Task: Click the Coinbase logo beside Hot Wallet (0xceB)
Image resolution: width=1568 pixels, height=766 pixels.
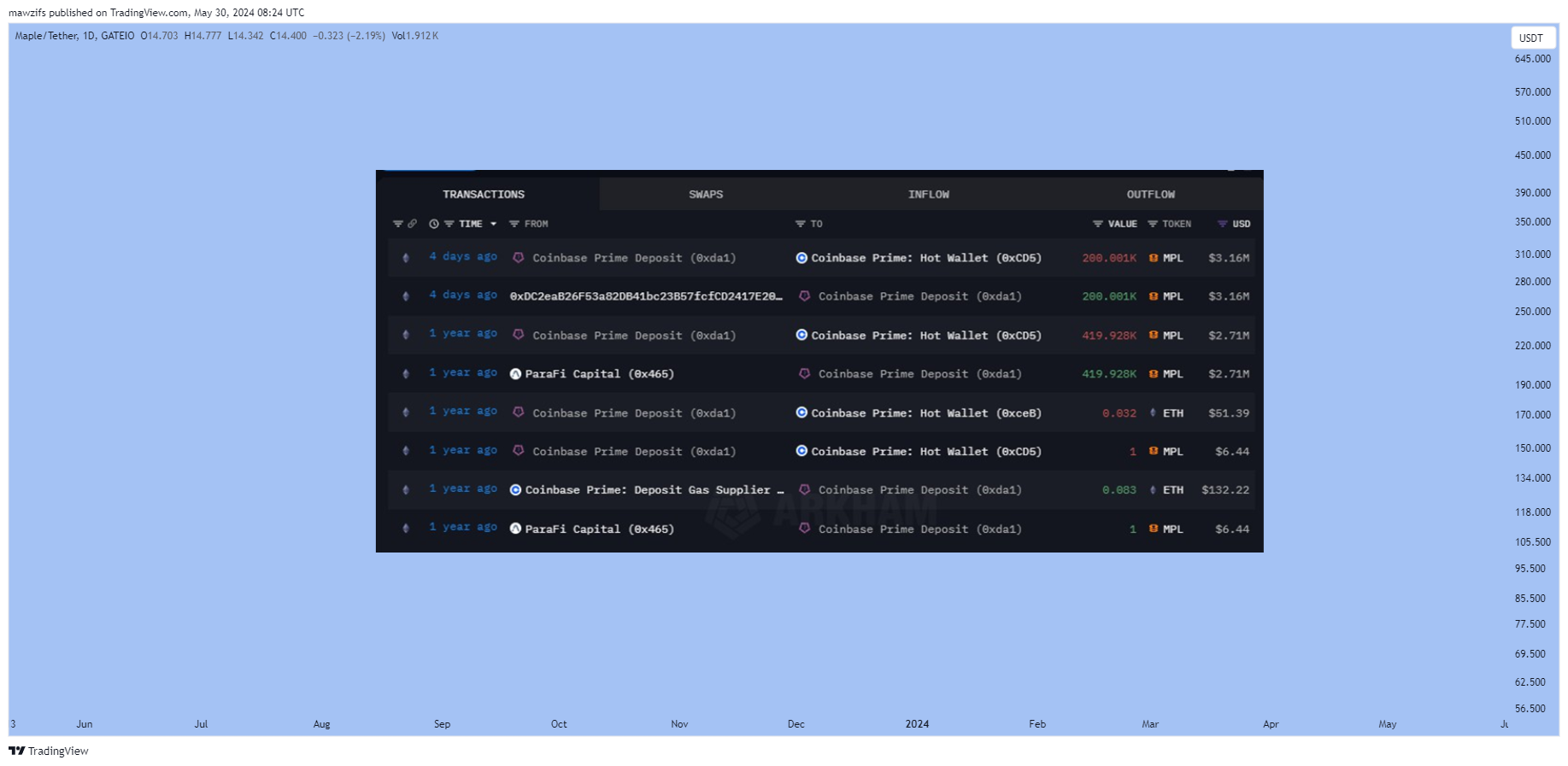Action: point(802,412)
